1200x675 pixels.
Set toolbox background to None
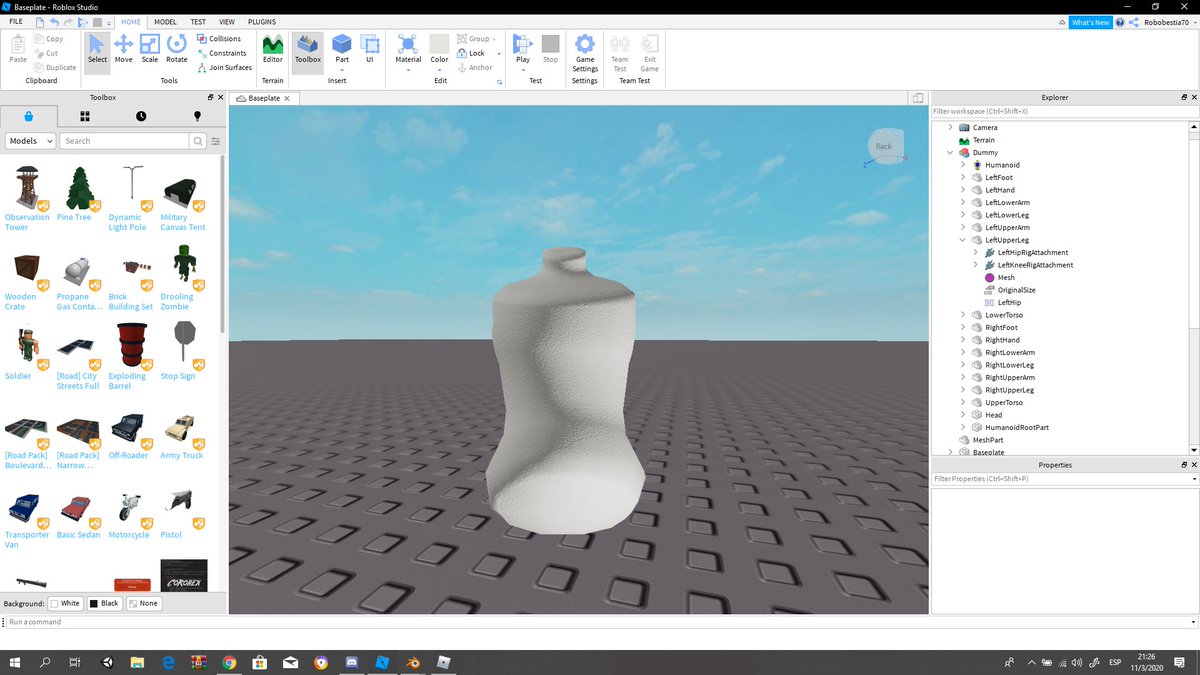tap(143, 604)
